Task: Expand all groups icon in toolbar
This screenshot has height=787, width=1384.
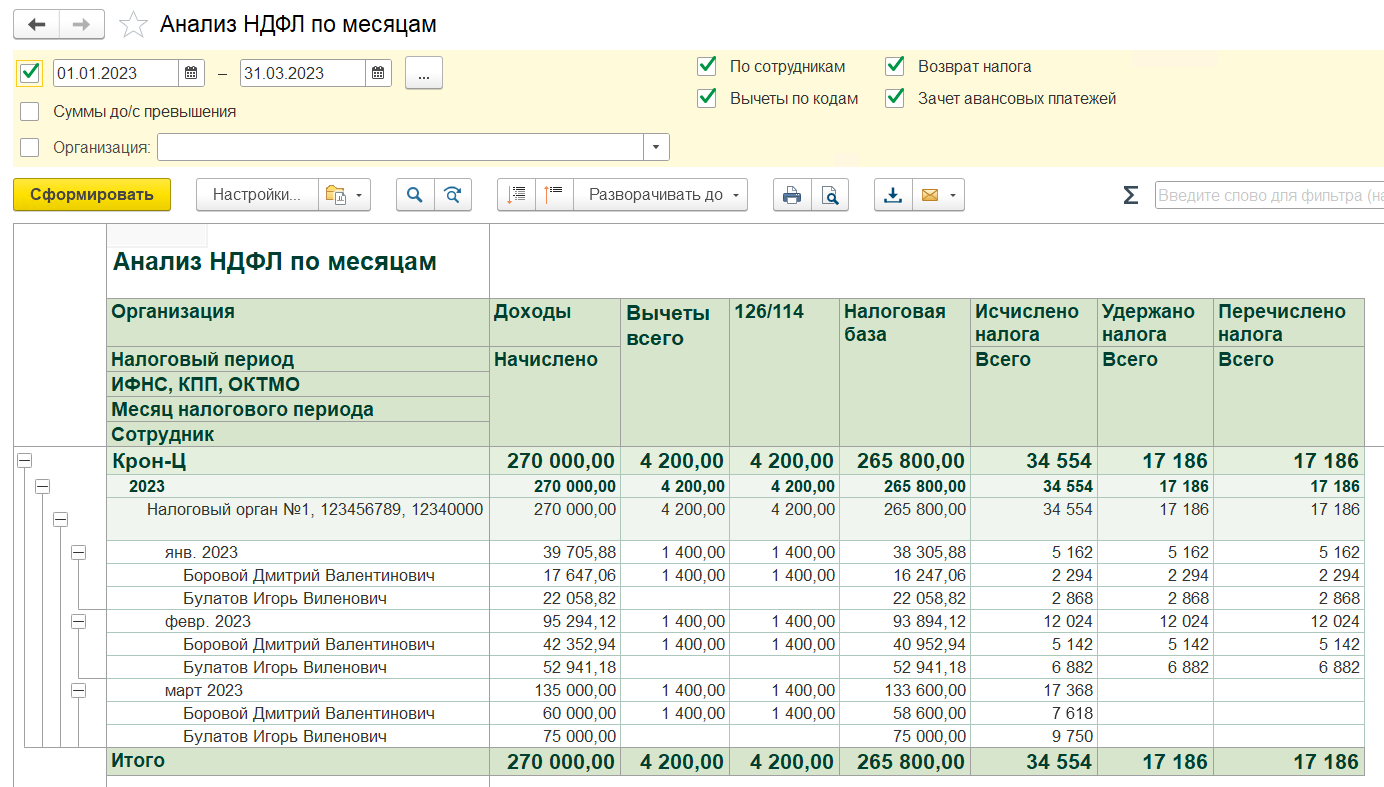Action: tap(554, 195)
